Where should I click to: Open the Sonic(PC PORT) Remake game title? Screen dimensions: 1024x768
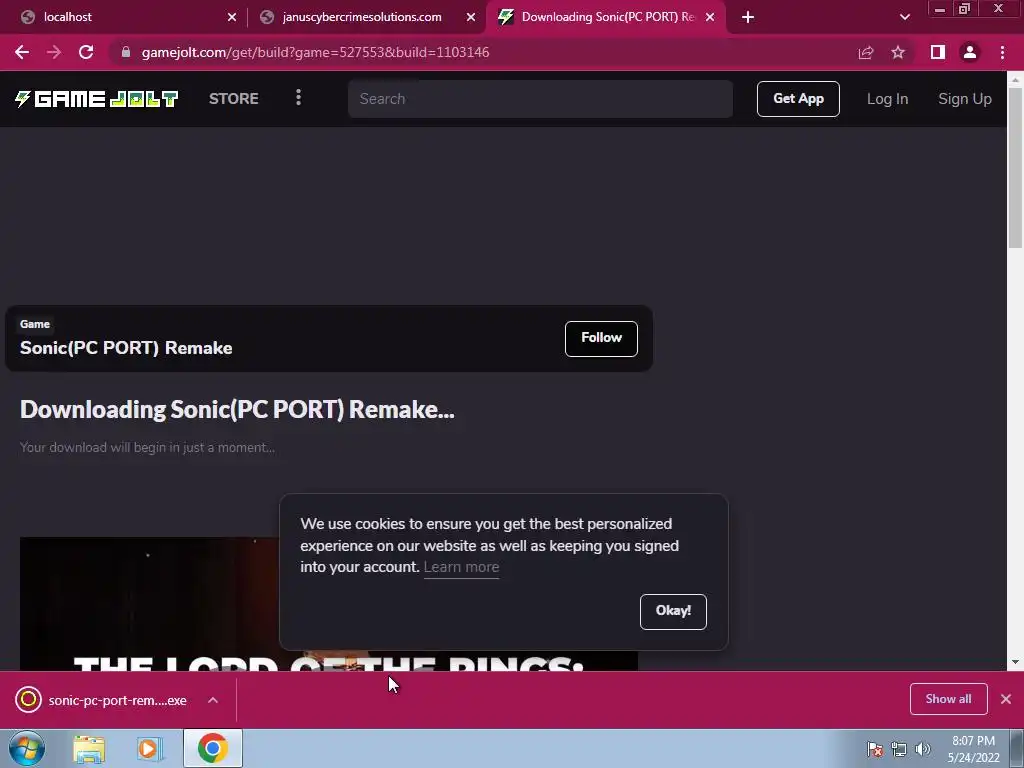coord(126,347)
